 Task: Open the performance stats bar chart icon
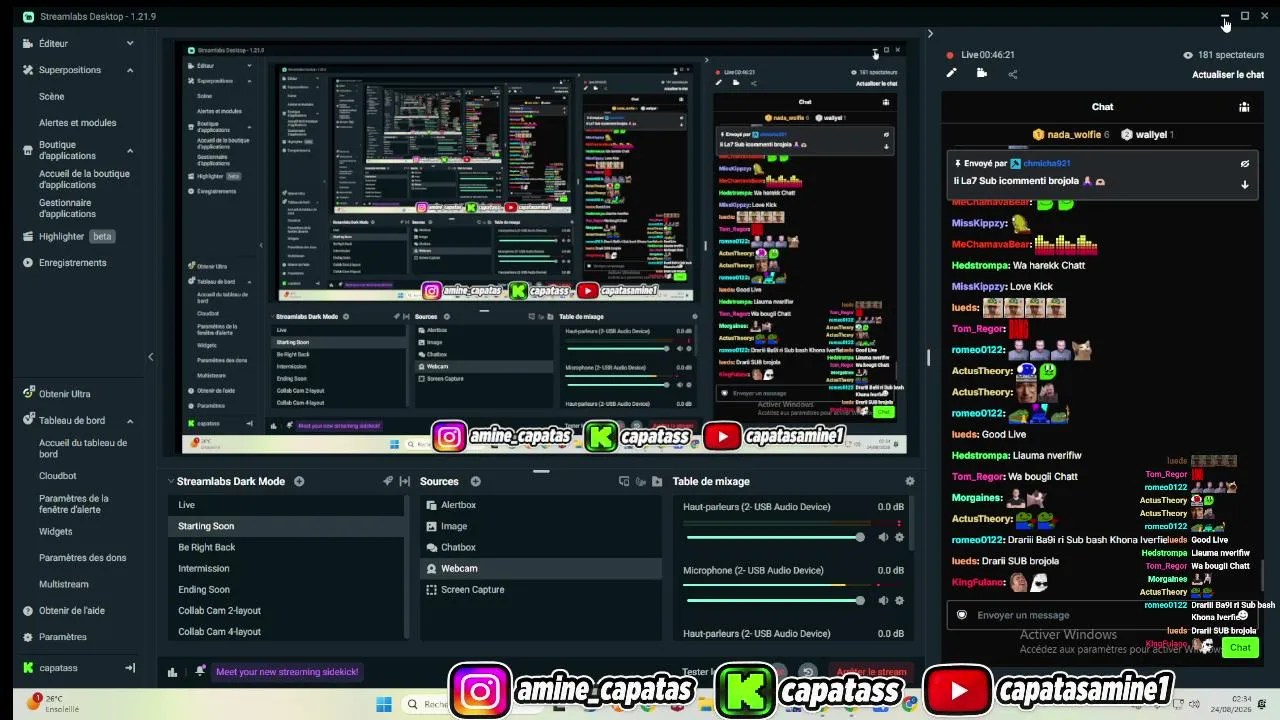172,672
